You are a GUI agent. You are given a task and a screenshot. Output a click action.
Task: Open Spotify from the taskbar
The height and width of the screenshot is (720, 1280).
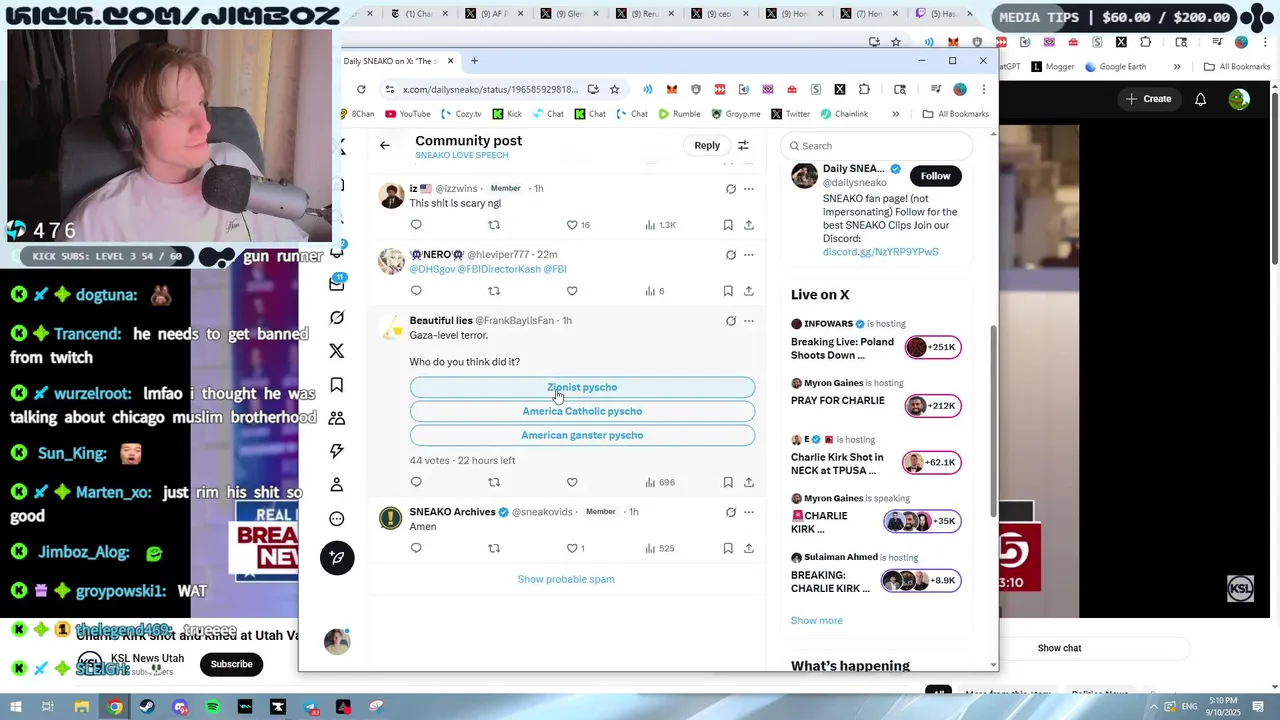(x=212, y=707)
